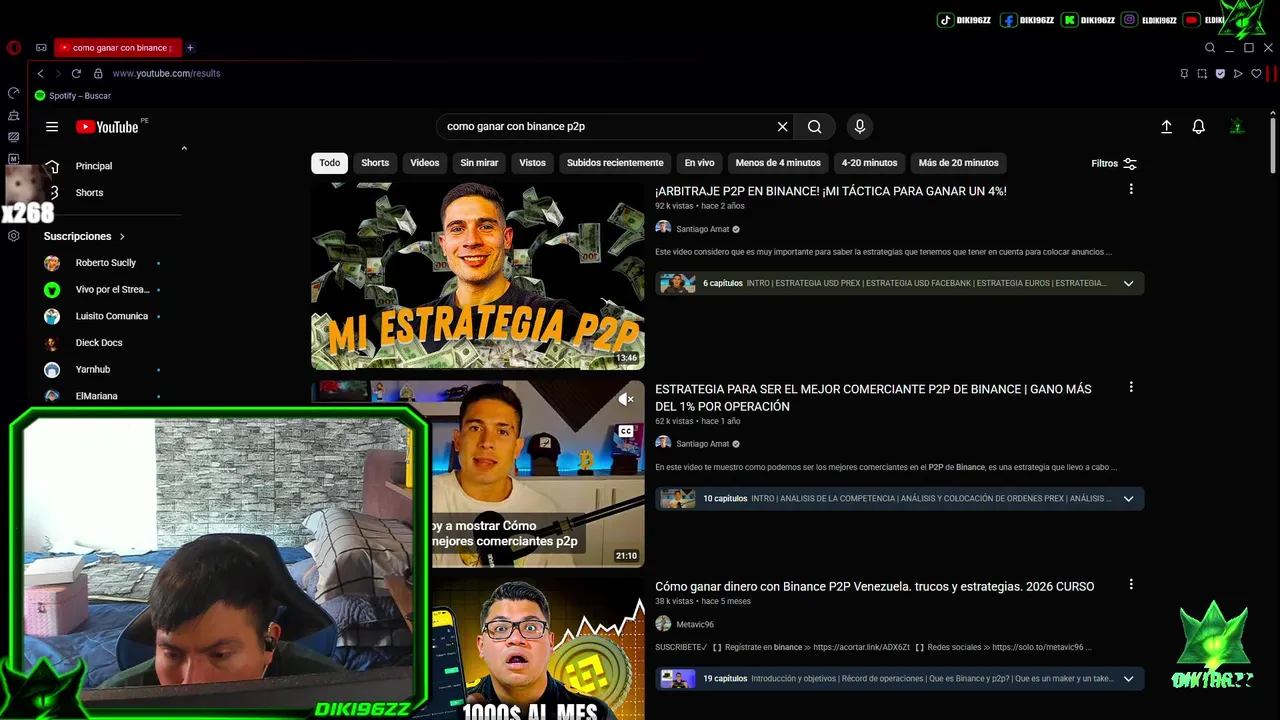Open ¡ARBITRAJE P2P EN BINANCE! video title
Screen dimensions: 1280x720
click(830, 191)
